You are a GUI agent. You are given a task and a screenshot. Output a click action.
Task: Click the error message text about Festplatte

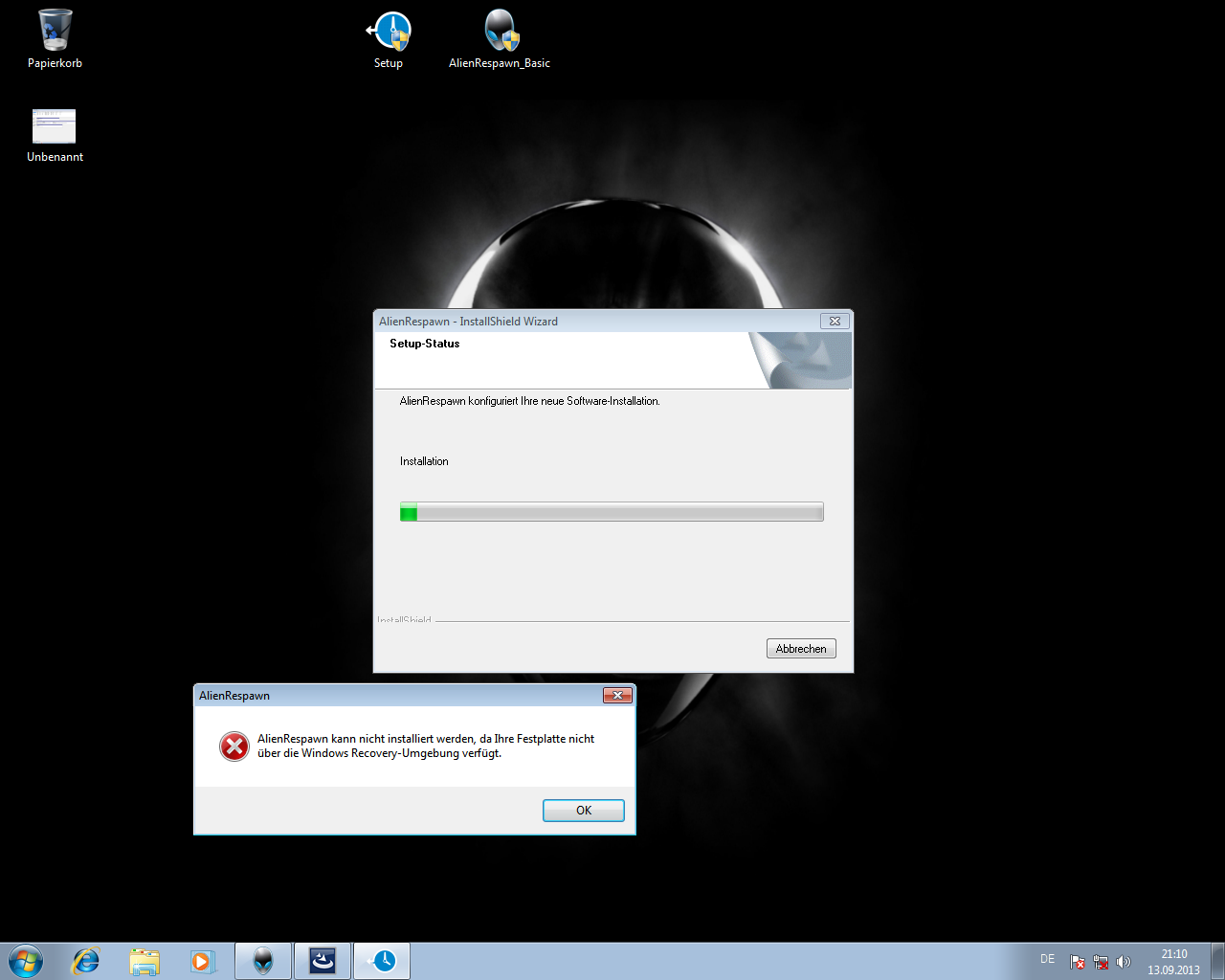click(x=426, y=746)
